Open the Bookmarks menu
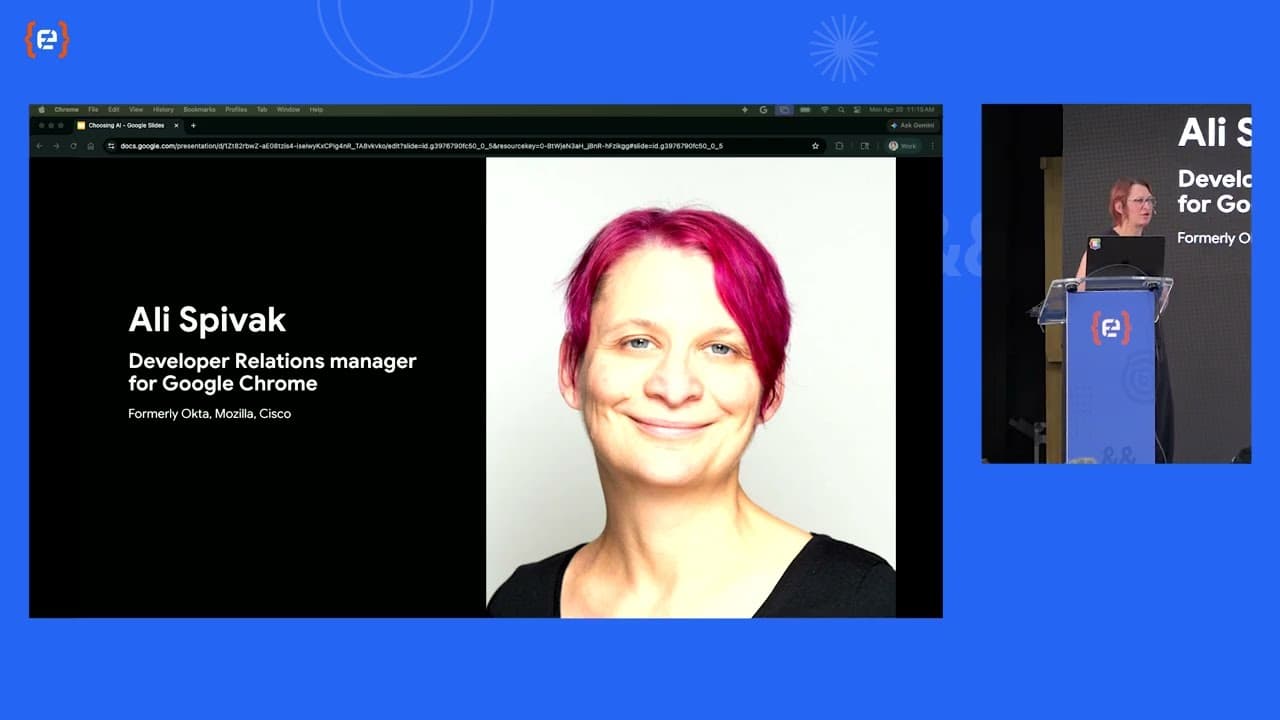The height and width of the screenshot is (720, 1280). pos(199,110)
